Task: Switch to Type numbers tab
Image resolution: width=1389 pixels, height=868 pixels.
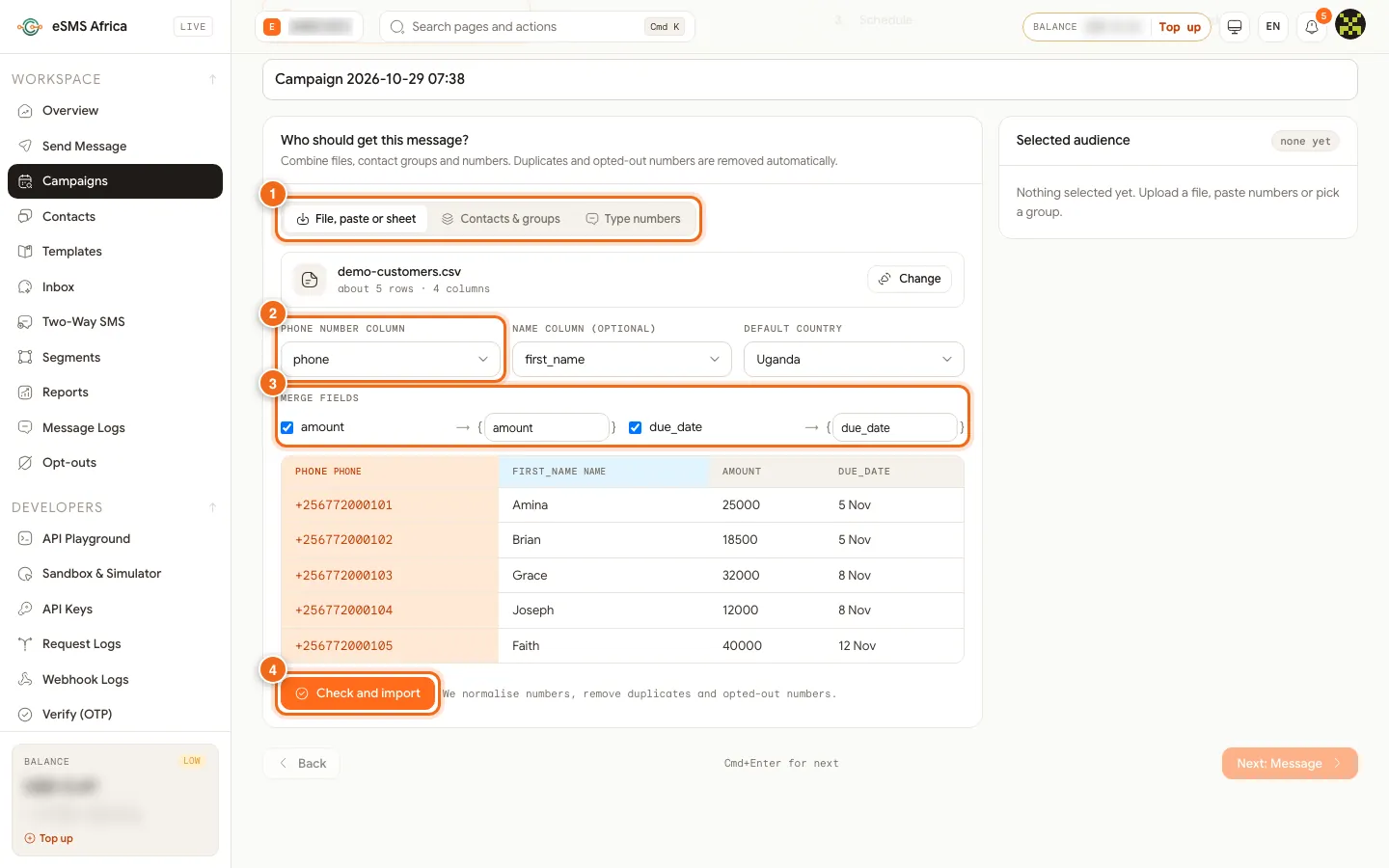Action: pyautogui.click(x=633, y=219)
